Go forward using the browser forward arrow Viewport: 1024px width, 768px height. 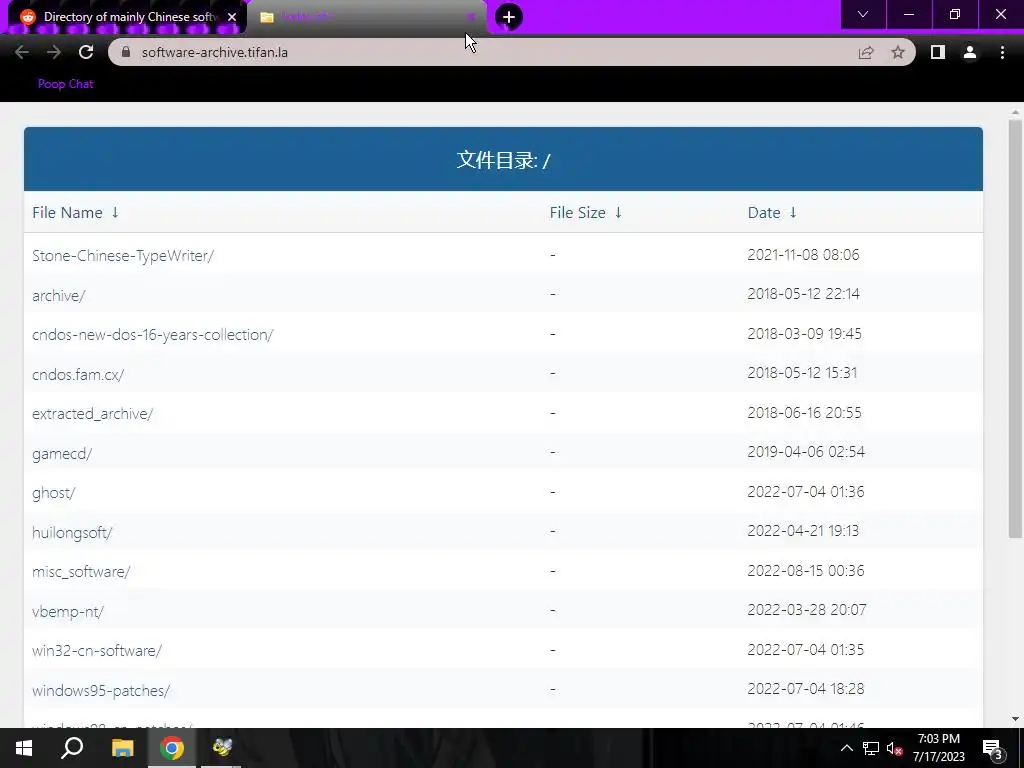(x=54, y=52)
